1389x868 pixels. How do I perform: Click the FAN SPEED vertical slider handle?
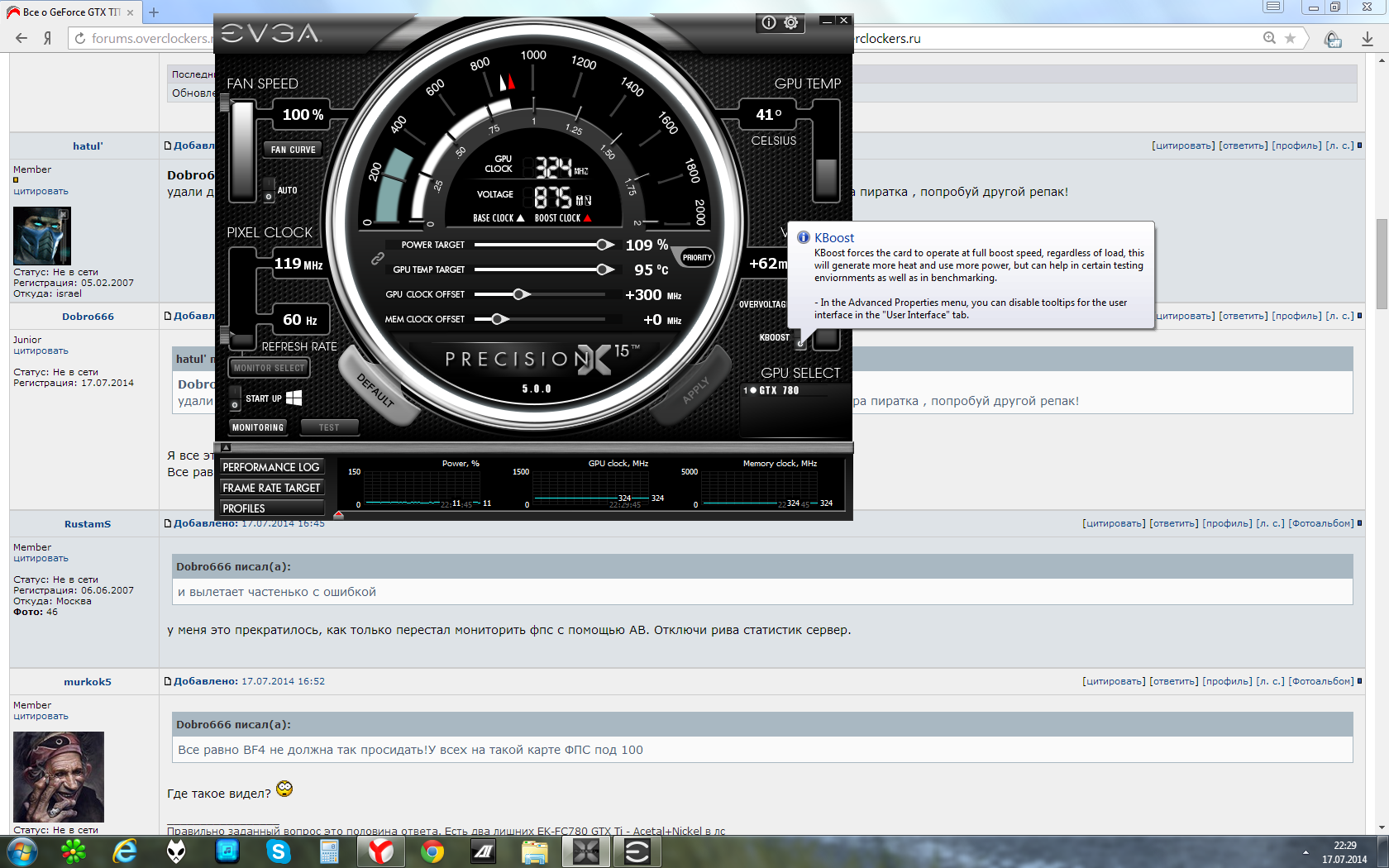pos(224,103)
